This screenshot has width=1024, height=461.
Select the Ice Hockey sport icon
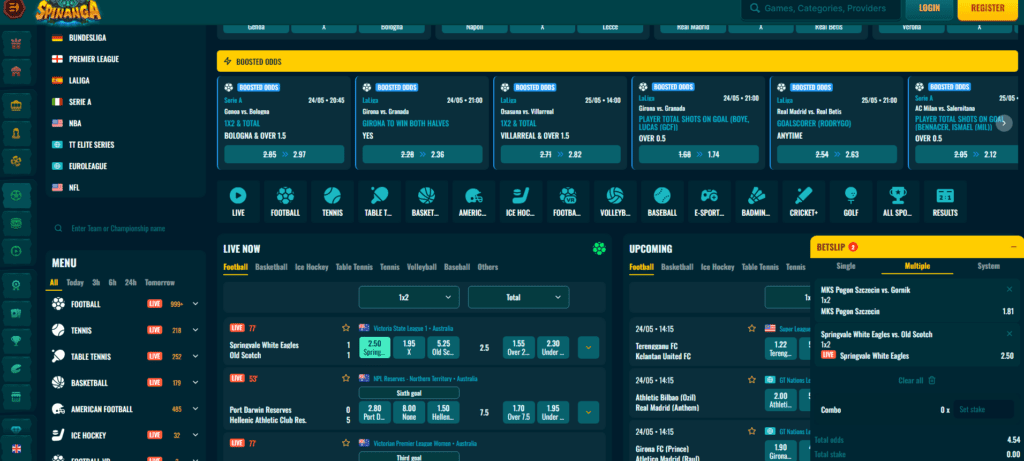click(x=520, y=201)
